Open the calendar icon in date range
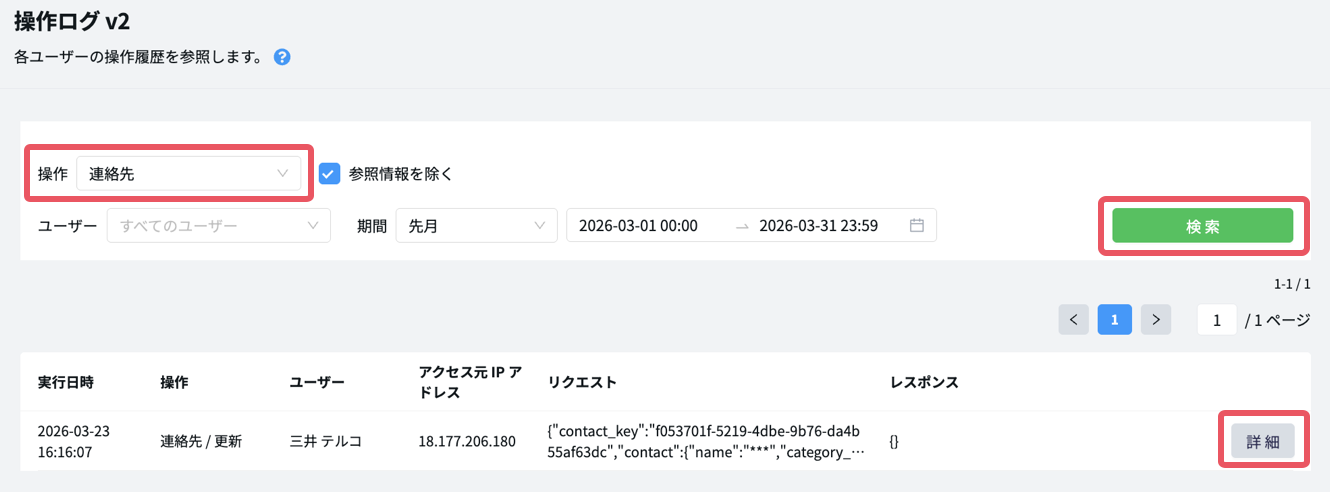1330x492 pixels. [x=916, y=226]
